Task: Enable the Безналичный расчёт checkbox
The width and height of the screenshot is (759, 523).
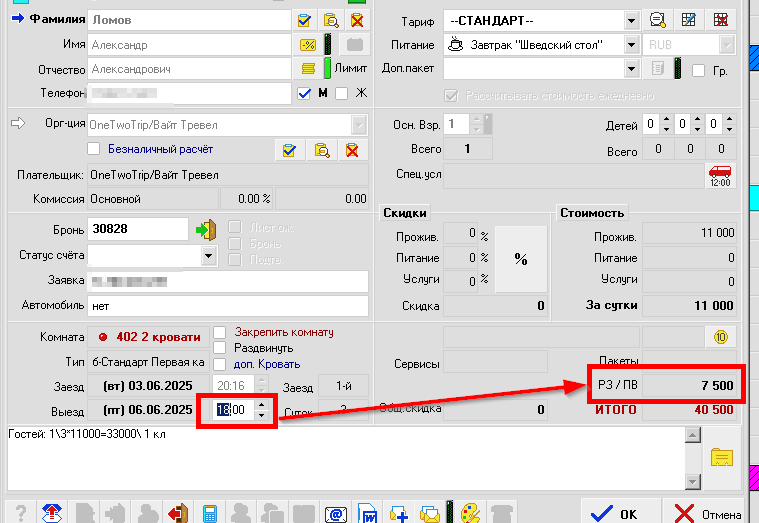Action: click(x=95, y=149)
